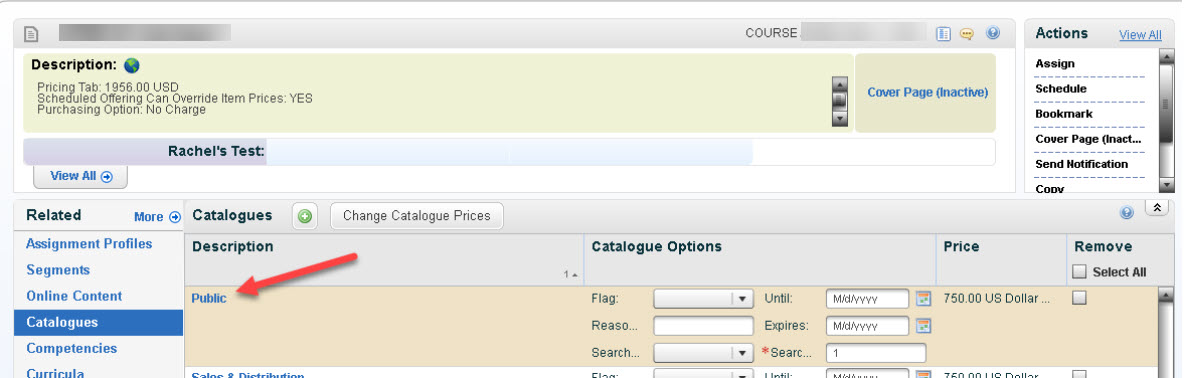The width and height of the screenshot is (1185, 378).
Task: Choose Cover Page (Inact... action
Action: click(1088, 139)
